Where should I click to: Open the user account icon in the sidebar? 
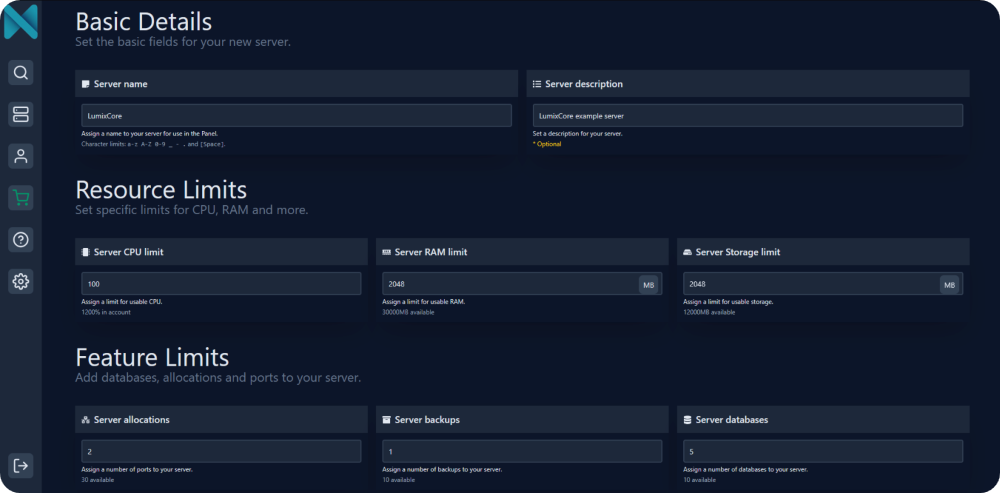(x=20, y=156)
